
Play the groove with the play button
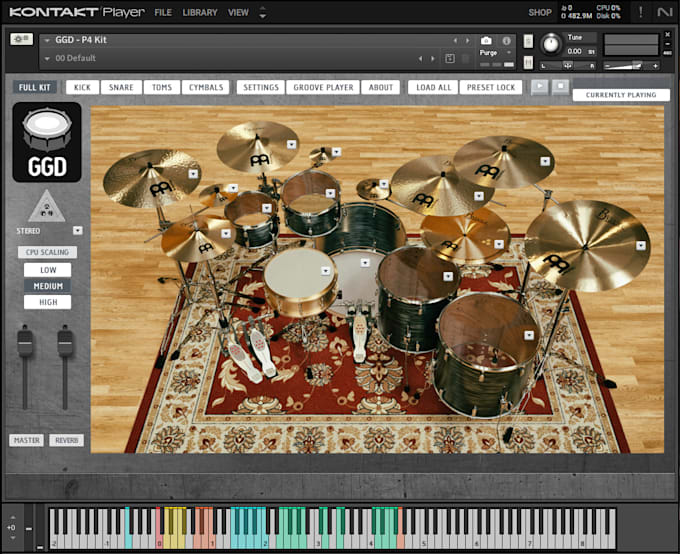539,86
